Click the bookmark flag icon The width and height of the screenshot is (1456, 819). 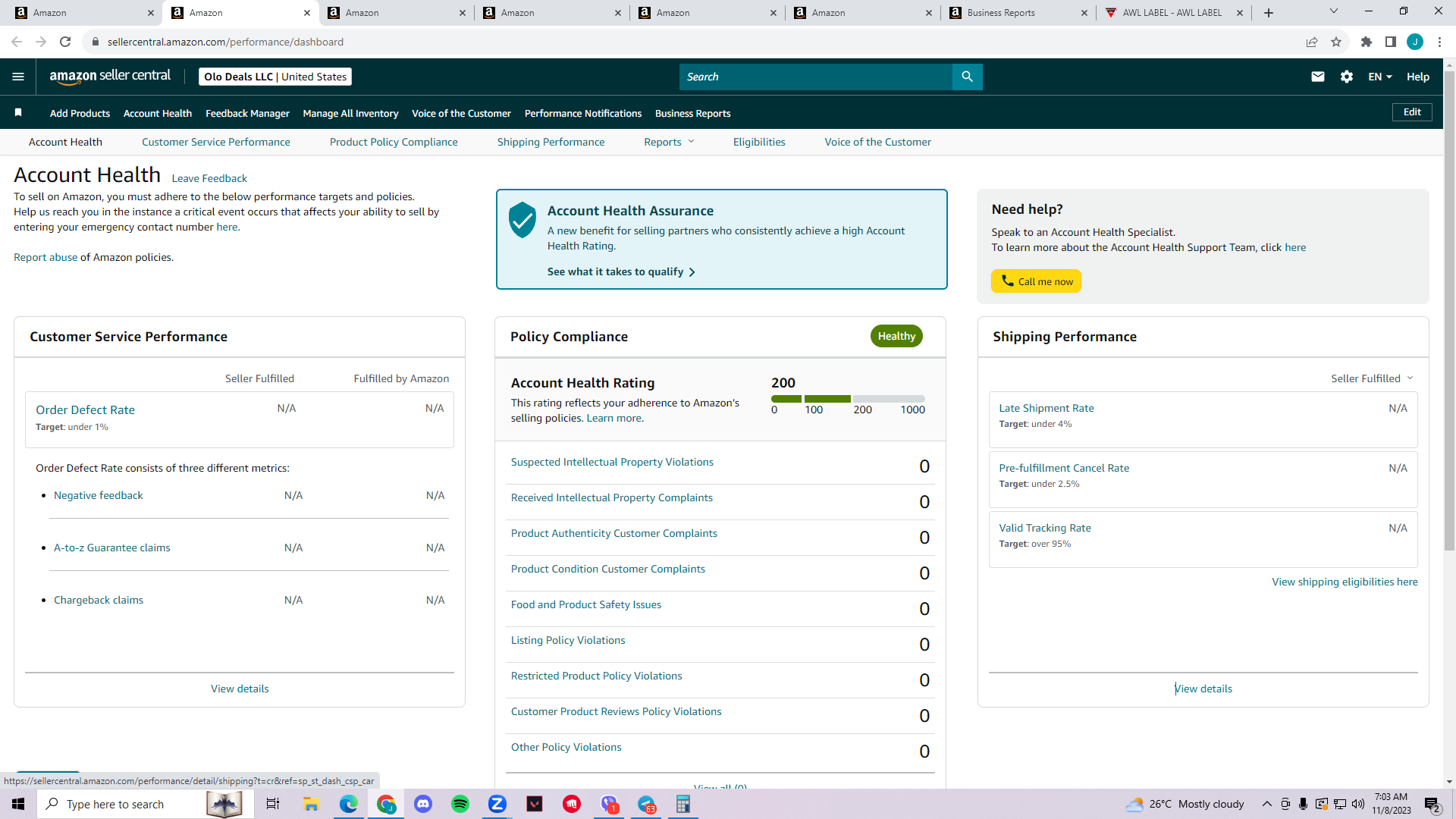click(18, 112)
